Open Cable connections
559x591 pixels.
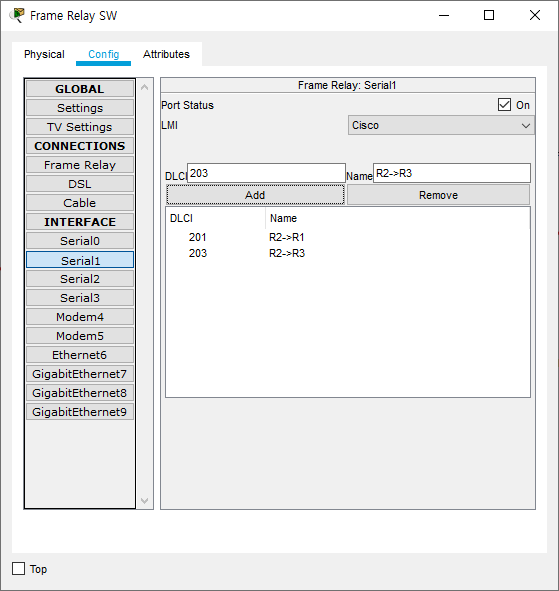[x=80, y=203]
